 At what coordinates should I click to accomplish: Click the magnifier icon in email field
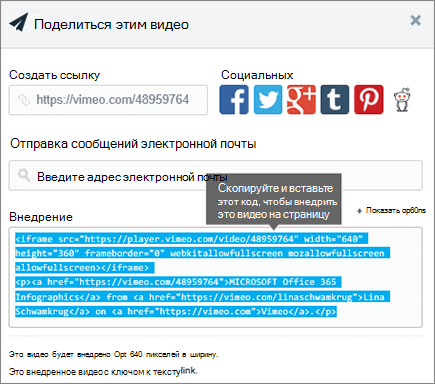(x=24, y=175)
